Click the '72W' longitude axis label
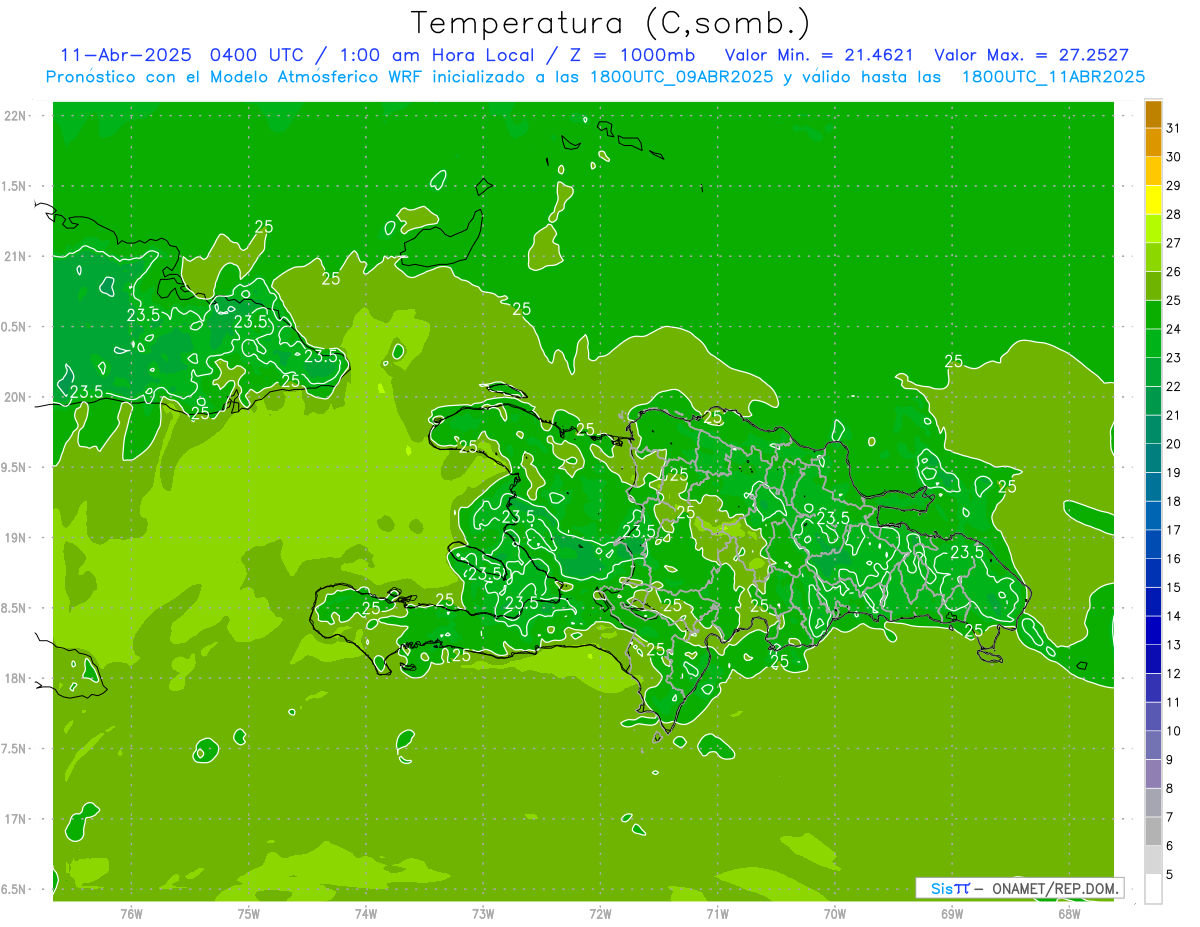The image size is (1200, 927). coord(600,914)
